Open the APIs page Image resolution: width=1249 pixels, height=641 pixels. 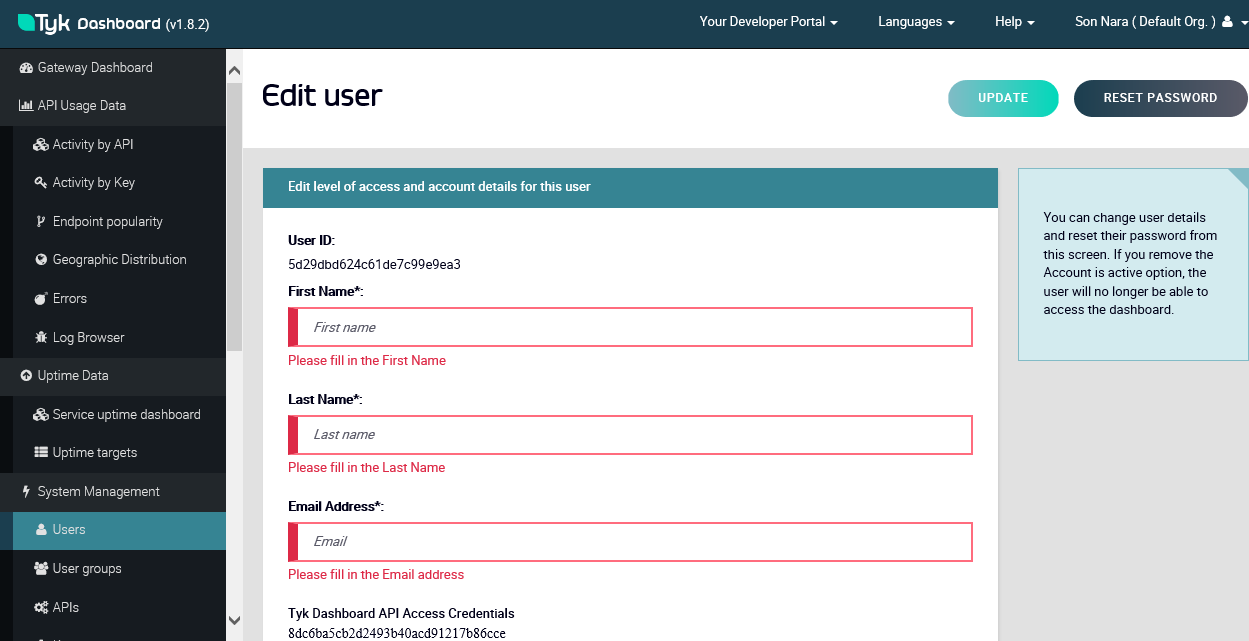119,608
